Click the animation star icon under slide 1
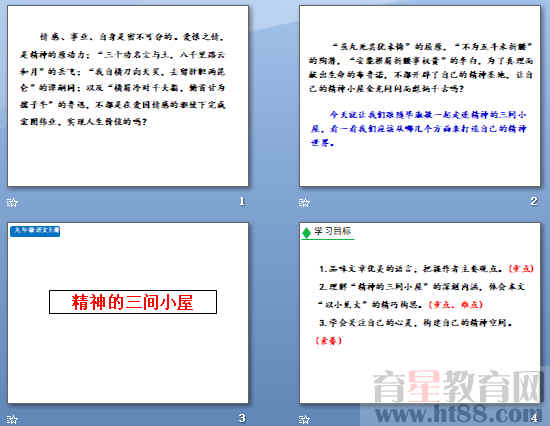Screen dimensions: 550x426 (x=12, y=202)
